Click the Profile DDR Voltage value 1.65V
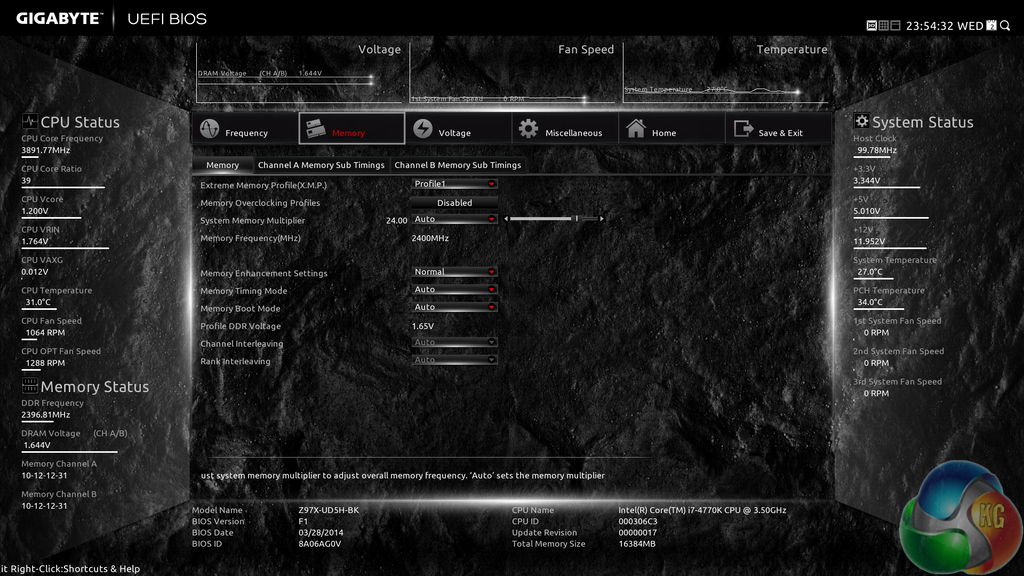 pyautogui.click(x=423, y=326)
